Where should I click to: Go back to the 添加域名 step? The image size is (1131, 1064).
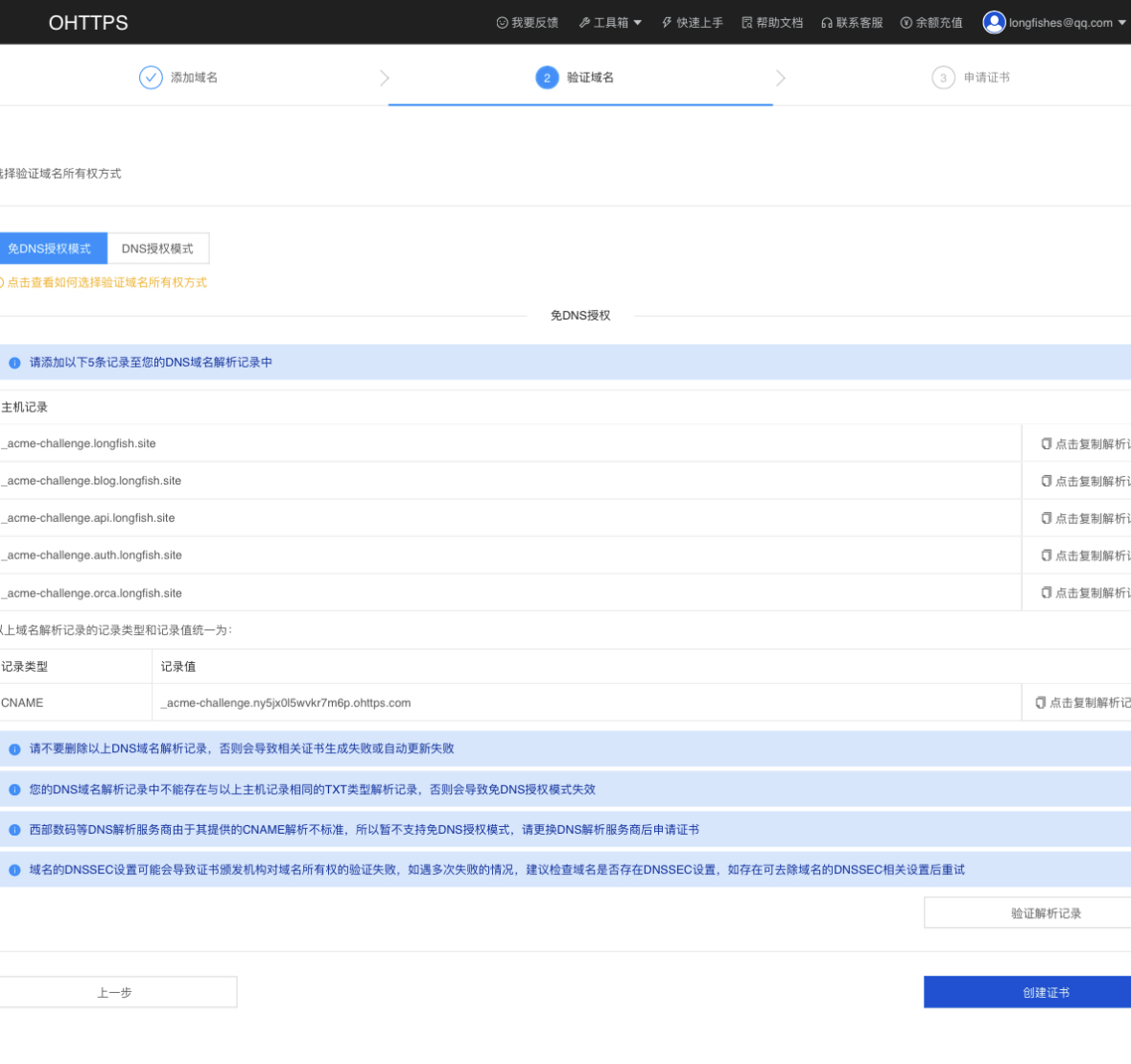point(114,993)
